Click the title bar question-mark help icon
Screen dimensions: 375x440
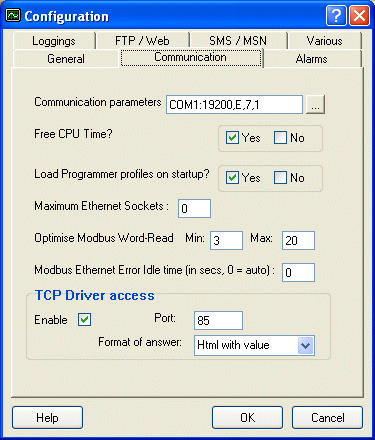336,15
